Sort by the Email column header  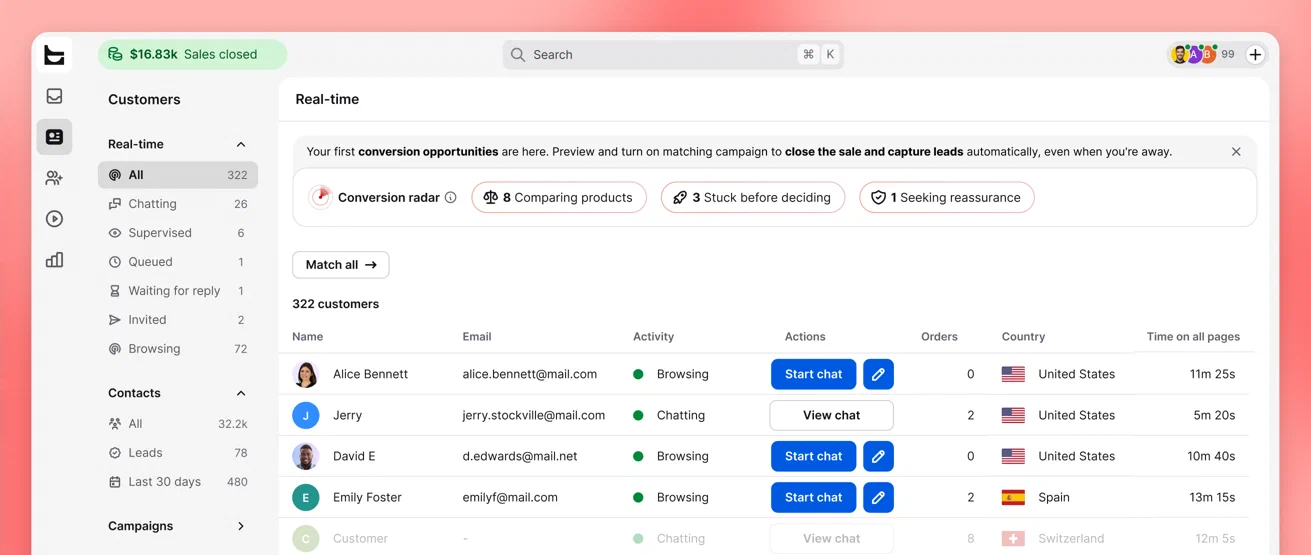[477, 337]
